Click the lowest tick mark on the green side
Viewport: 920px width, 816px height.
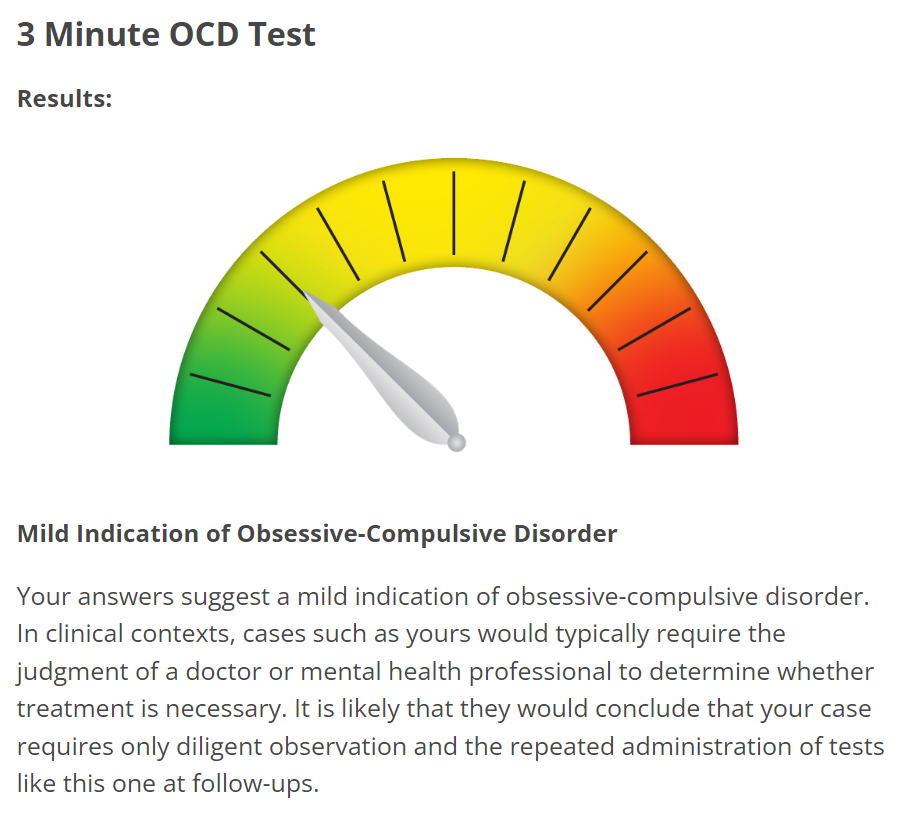[x=230, y=385]
